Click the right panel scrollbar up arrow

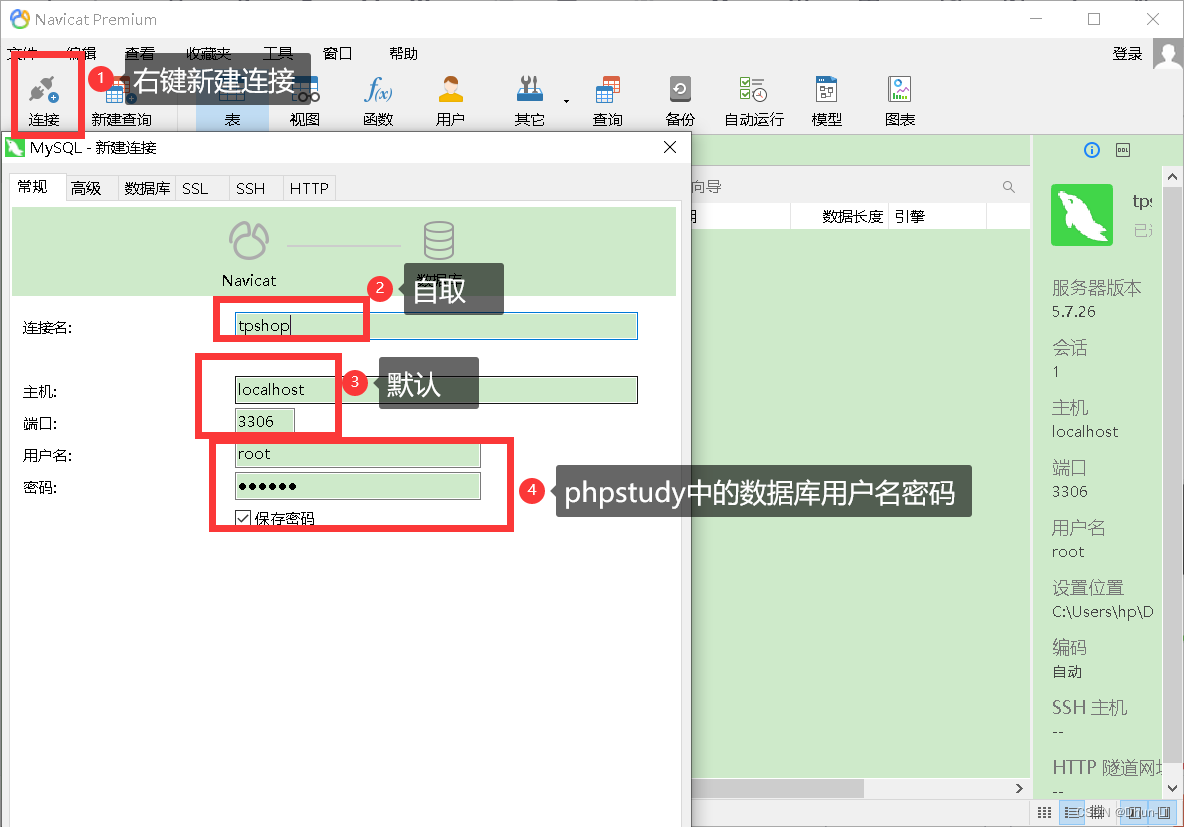1172,177
